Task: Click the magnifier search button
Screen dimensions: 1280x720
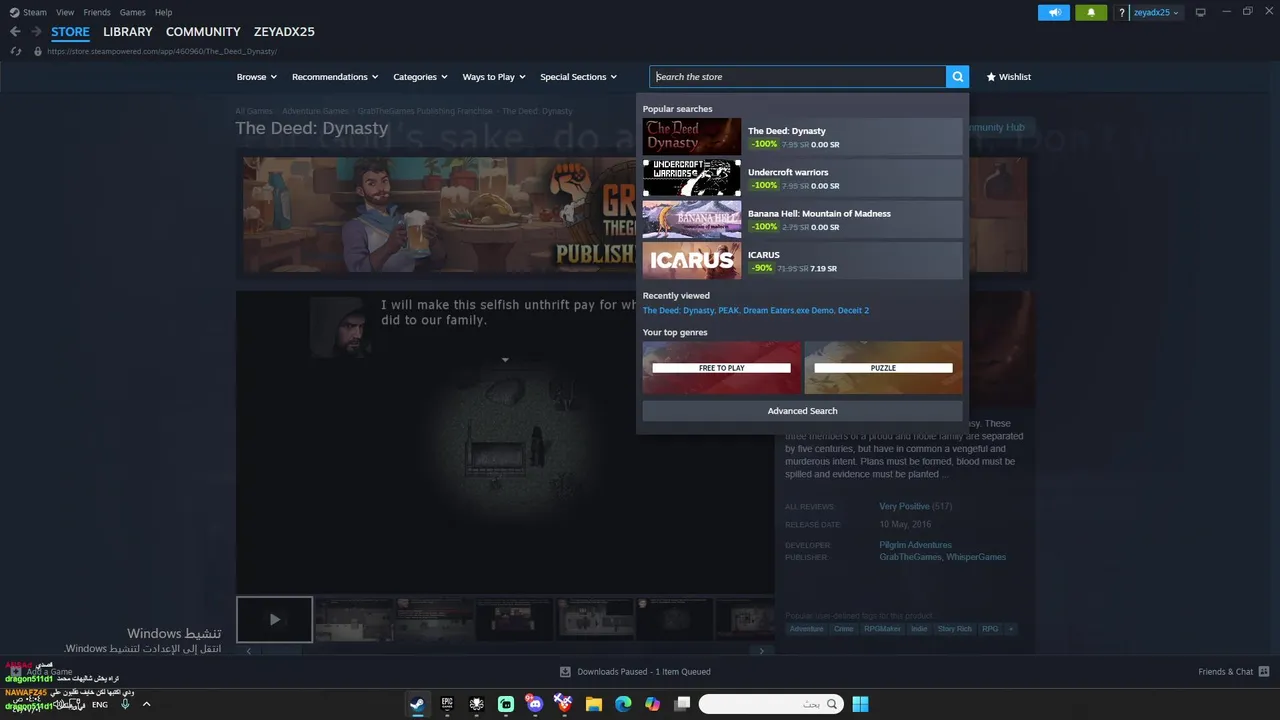Action: tap(958, 77)
